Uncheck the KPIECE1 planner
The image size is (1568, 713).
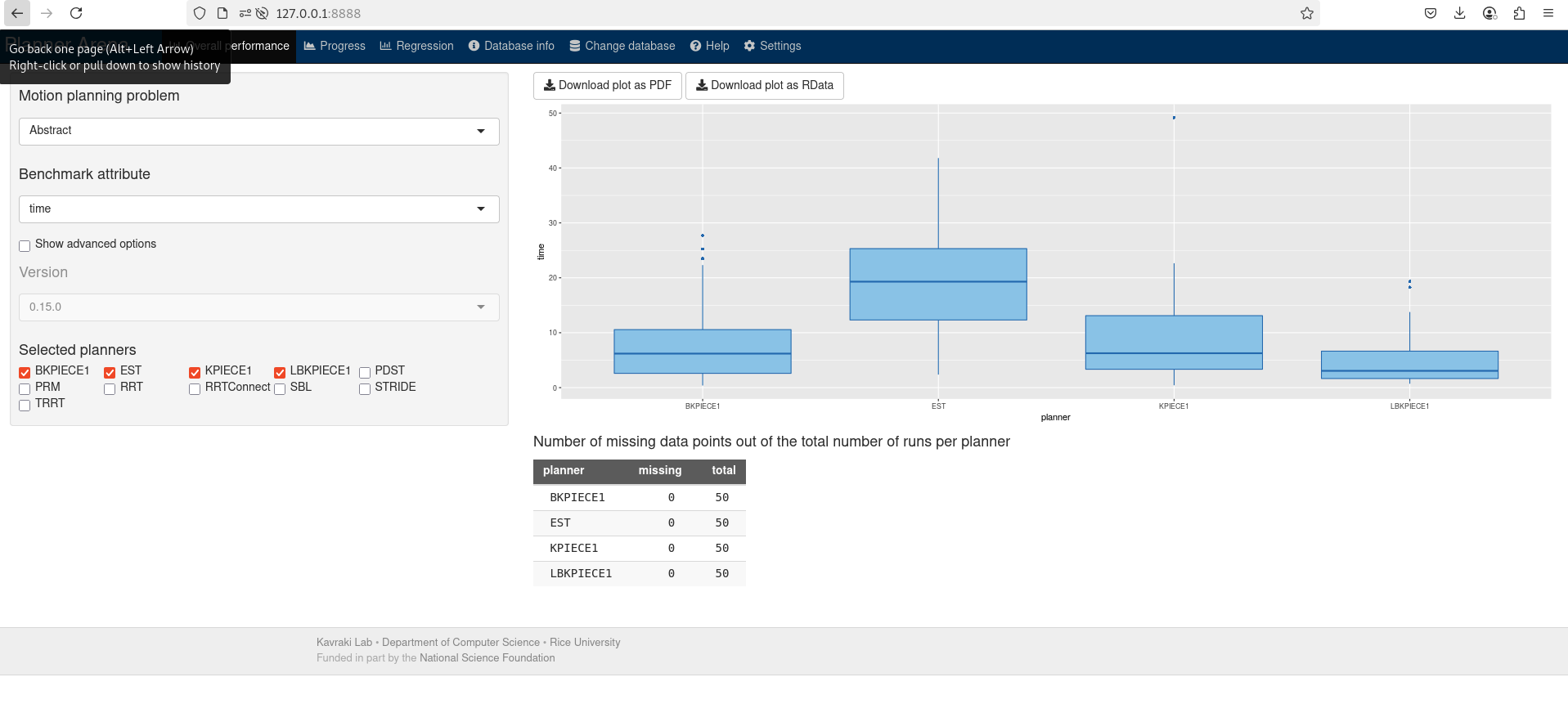coord(195,373)
